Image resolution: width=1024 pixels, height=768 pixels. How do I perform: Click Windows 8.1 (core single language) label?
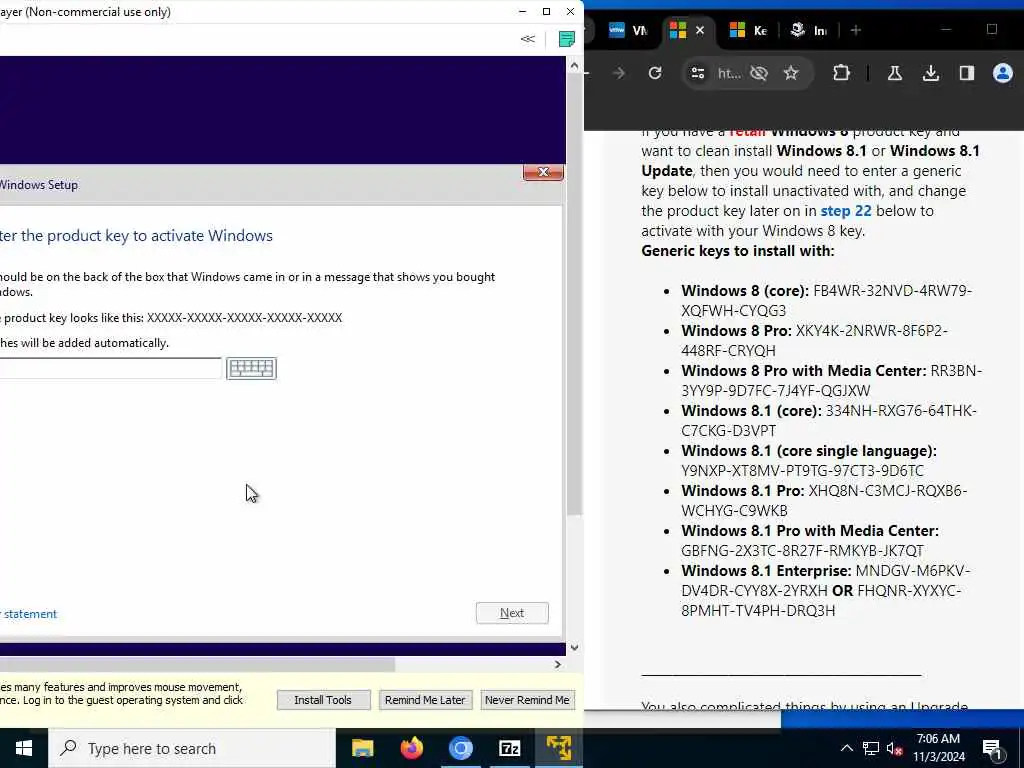(808, 451)
